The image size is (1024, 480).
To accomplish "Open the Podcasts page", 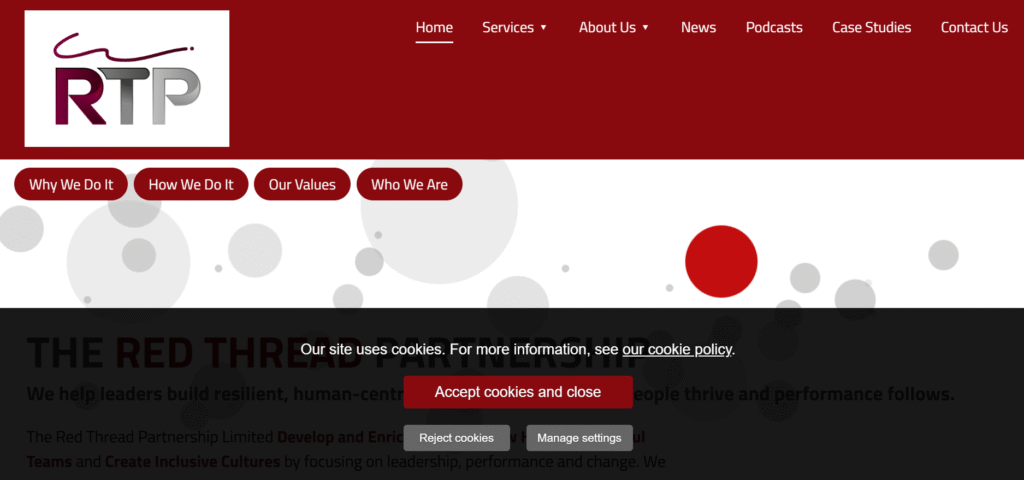I will pos(774,27).
